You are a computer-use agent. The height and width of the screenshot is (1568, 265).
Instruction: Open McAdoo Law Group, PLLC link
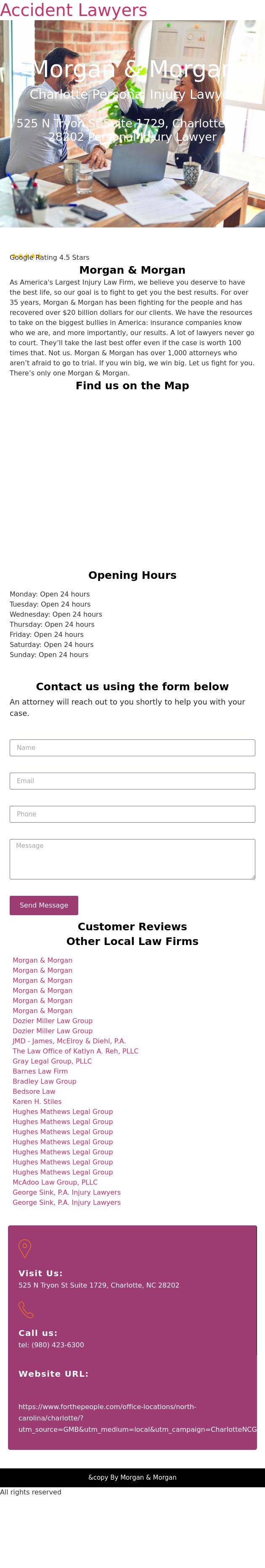pos(55,1182)
